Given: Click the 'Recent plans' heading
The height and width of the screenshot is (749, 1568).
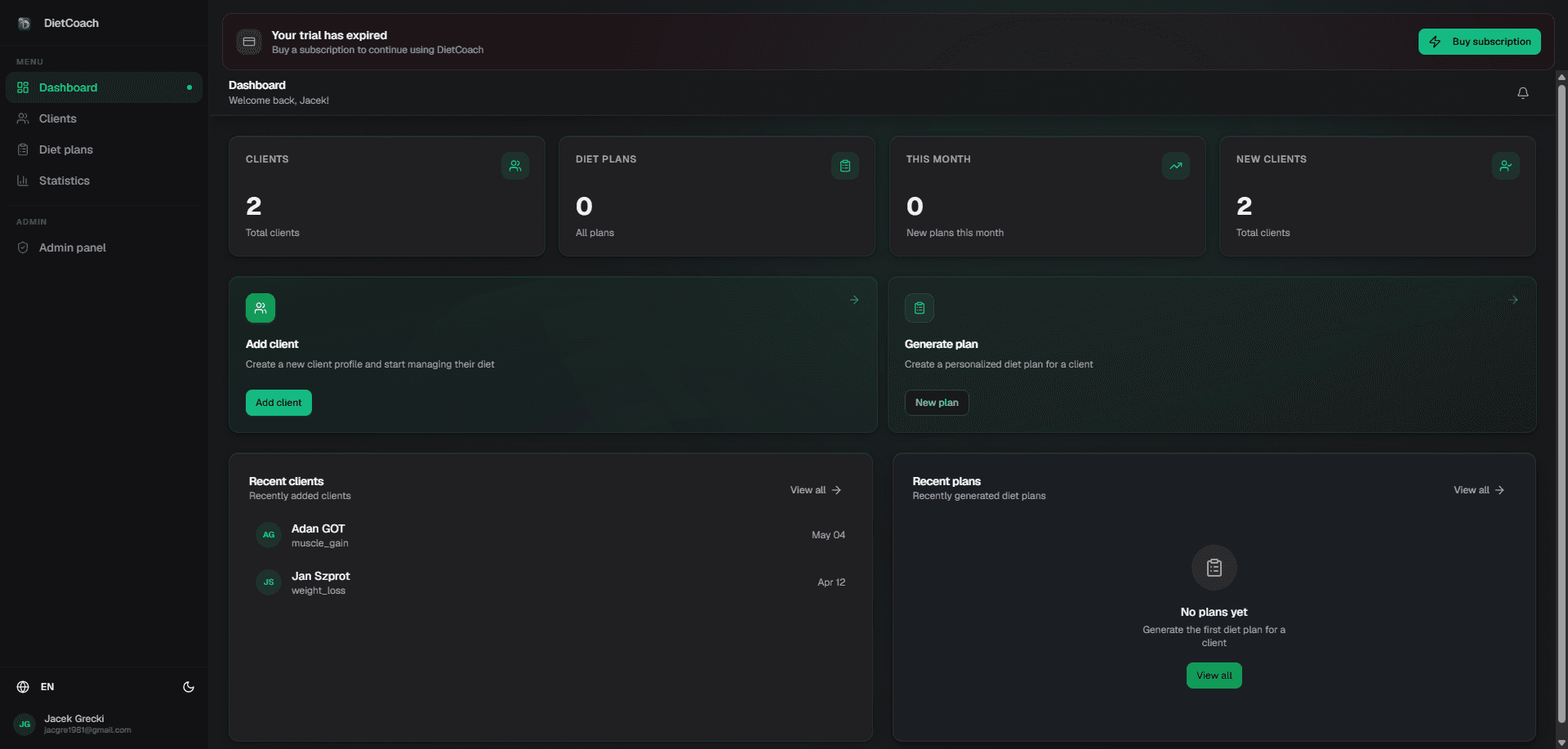Looking at the screenshot, I should (x=947, y=481).
